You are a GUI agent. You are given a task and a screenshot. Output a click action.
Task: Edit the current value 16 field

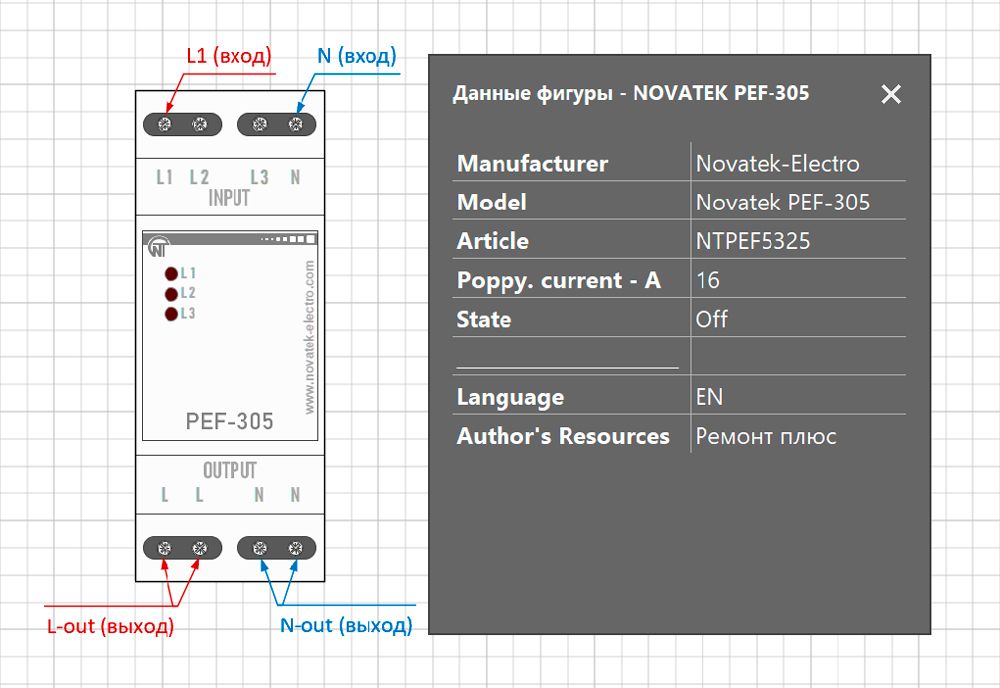[798, 279]
